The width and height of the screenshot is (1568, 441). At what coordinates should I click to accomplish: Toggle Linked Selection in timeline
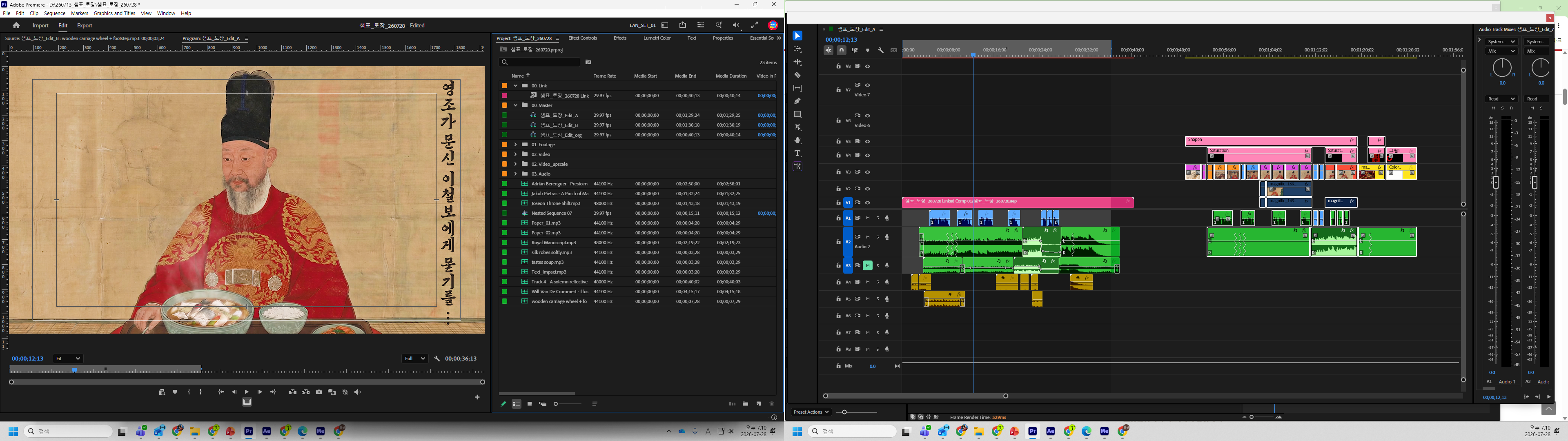point(855,51)
